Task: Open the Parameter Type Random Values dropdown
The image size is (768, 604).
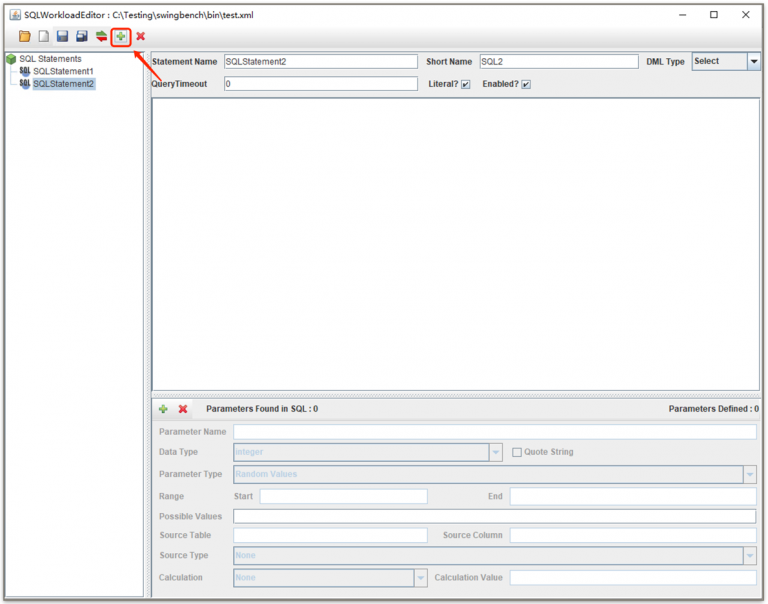Action: pos(750,474)
